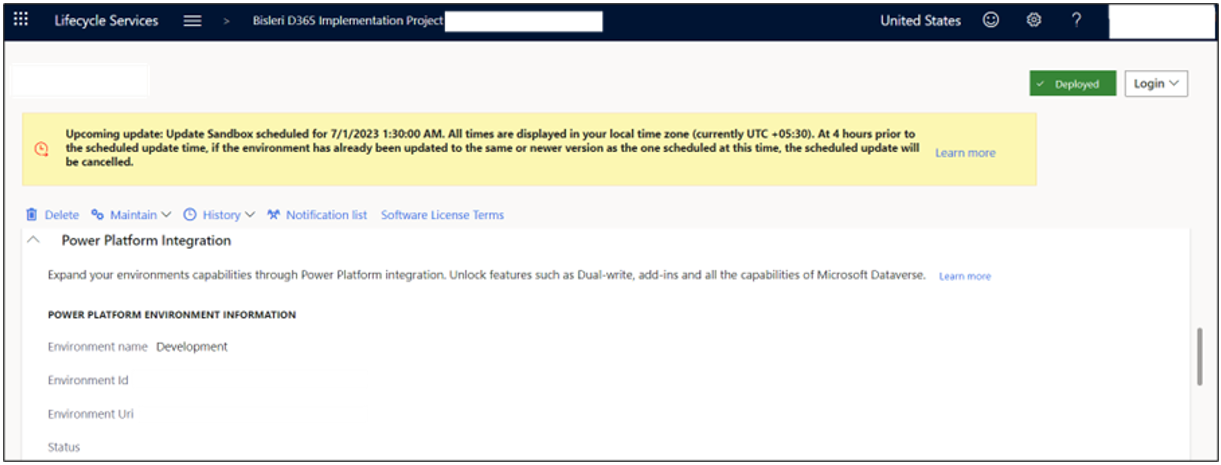Open the help question mark icon
Viewport: 1221px width, 465px height.
1076,20
